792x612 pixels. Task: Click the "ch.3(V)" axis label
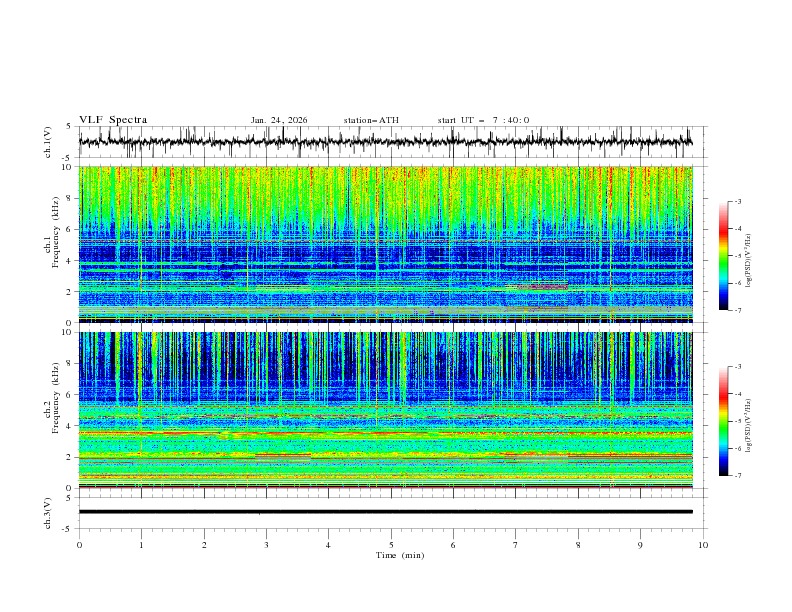(x=48, y=513)
